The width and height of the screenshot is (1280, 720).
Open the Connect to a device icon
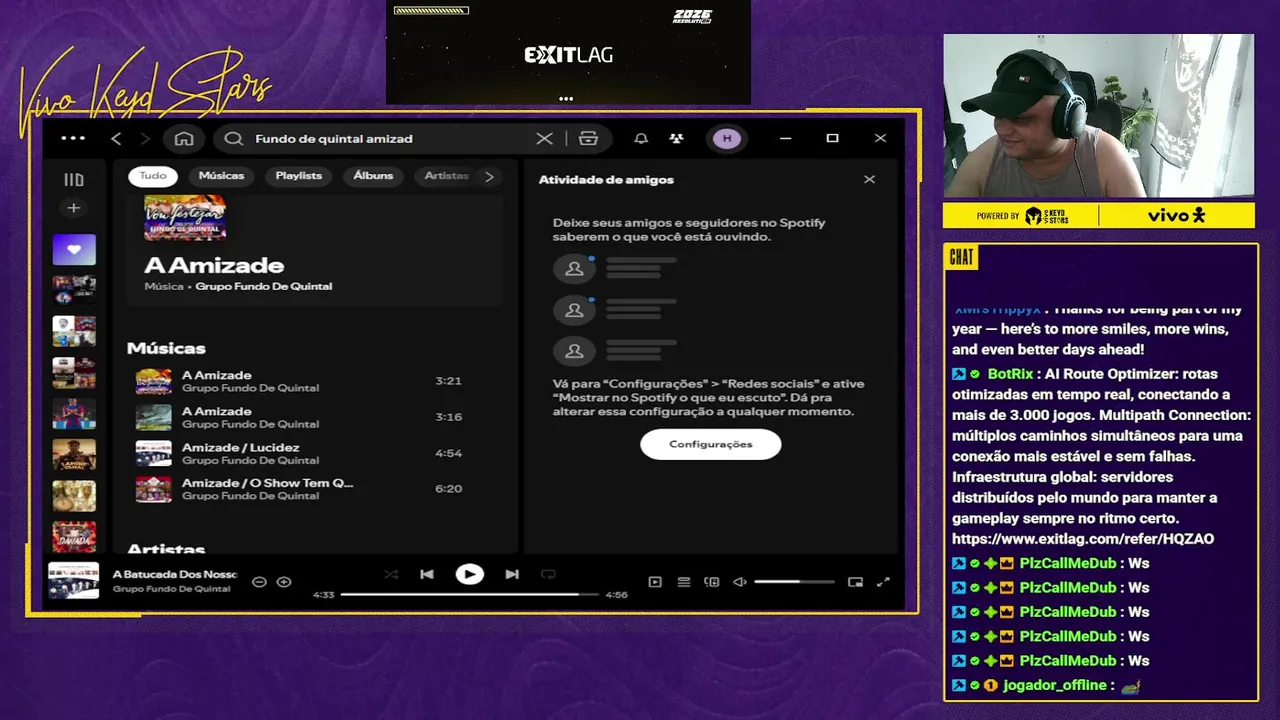click(x=712, y=582)
